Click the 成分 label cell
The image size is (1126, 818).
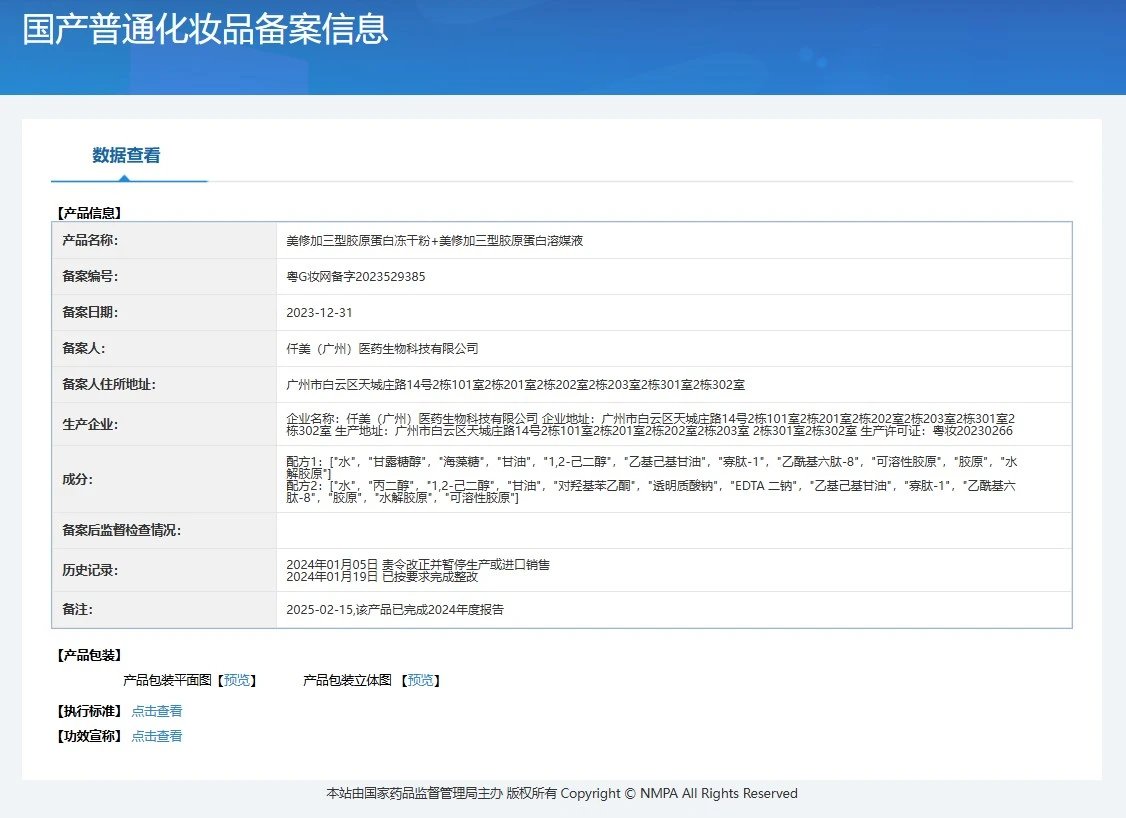(x=164, y=479)
